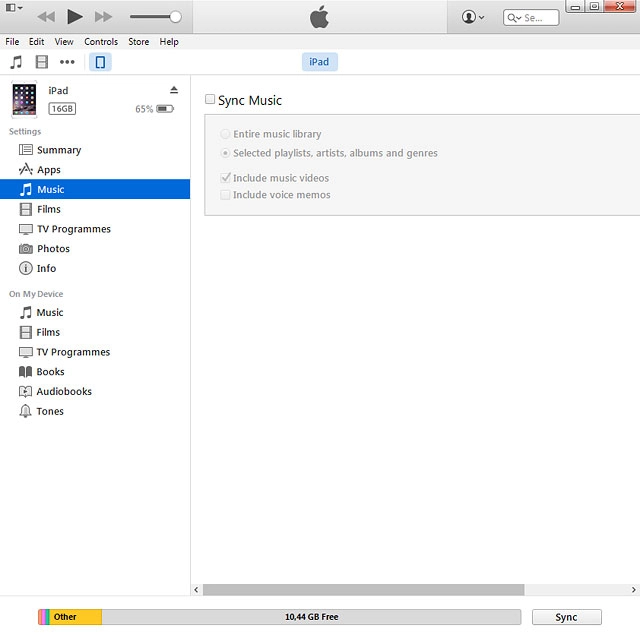Open TV Programmes under Settings

click(95, 229)
